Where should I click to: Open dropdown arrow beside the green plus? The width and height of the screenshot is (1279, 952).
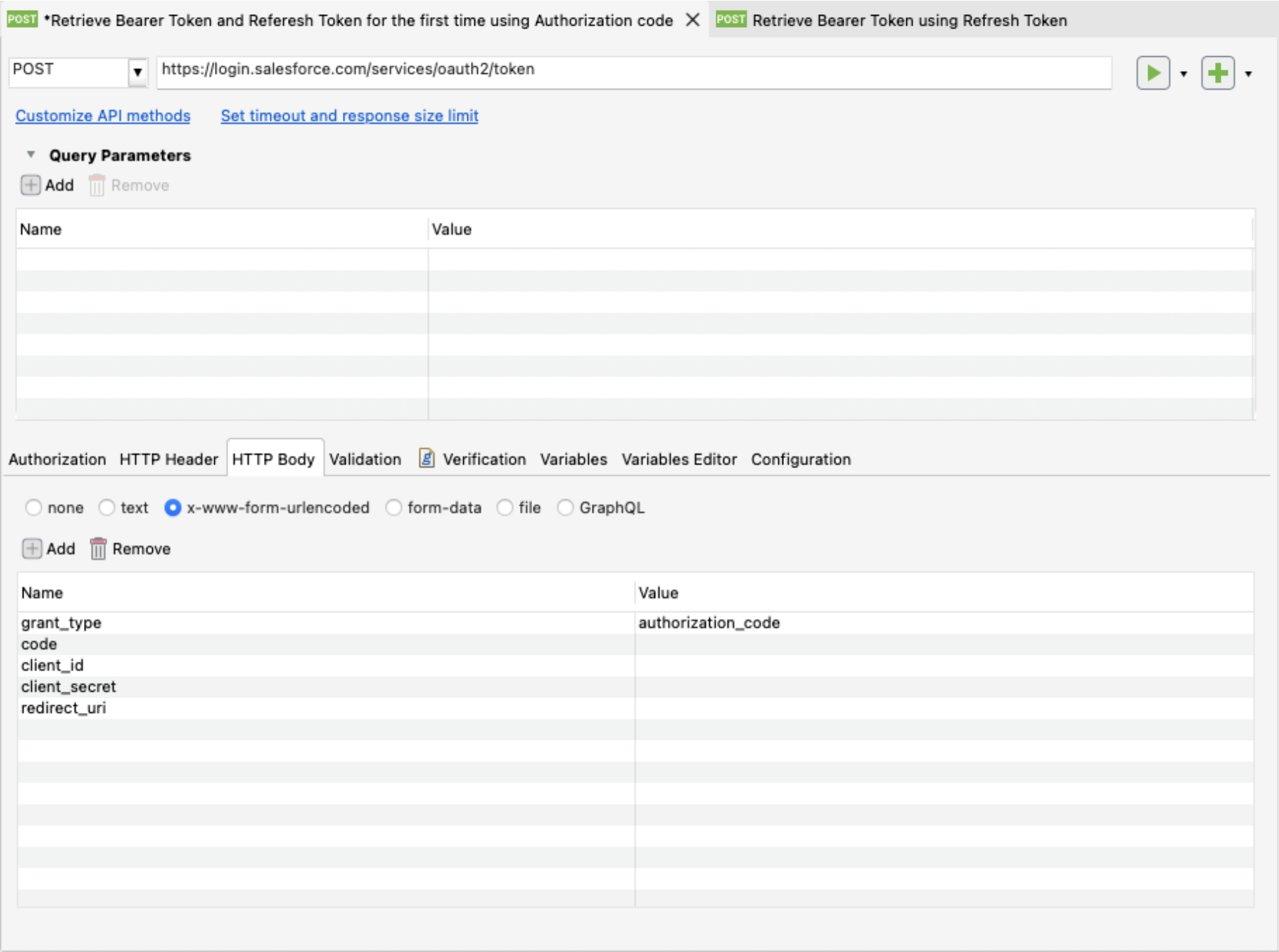coord(1248,74)
